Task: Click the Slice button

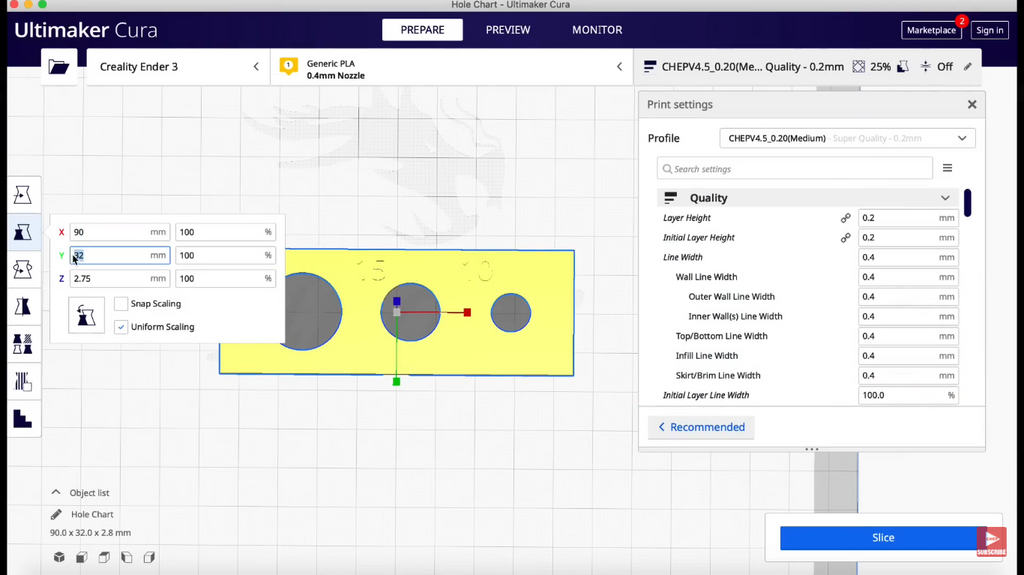Action: coord(883,538)
